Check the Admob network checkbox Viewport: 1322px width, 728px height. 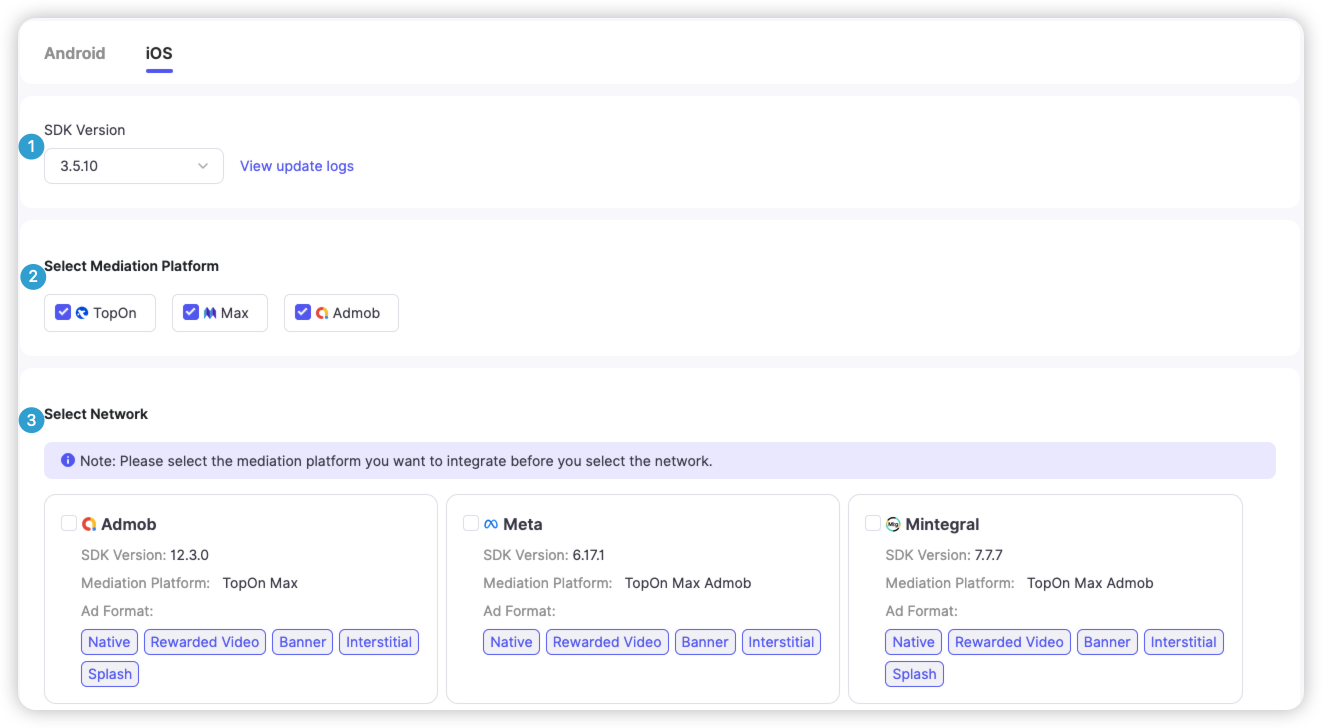click(69, 523)
